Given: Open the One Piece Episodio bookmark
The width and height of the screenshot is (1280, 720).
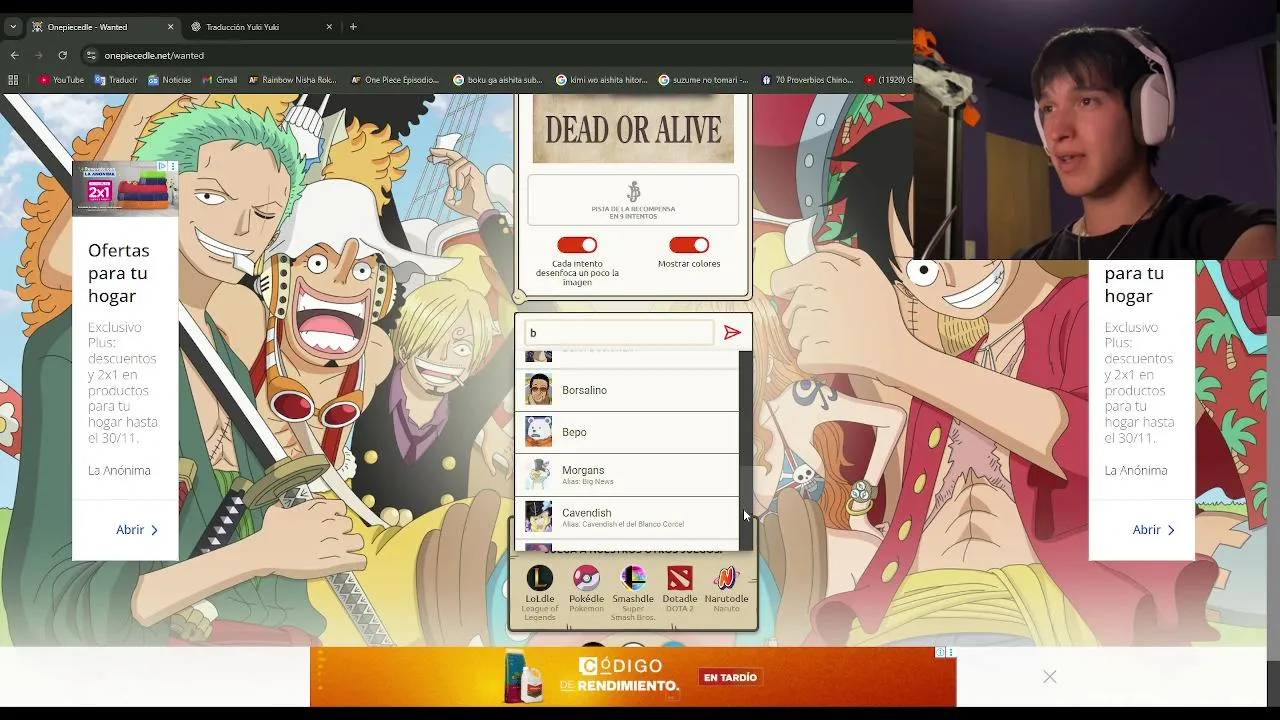Looking at the screenshot, I should point(394,80).
